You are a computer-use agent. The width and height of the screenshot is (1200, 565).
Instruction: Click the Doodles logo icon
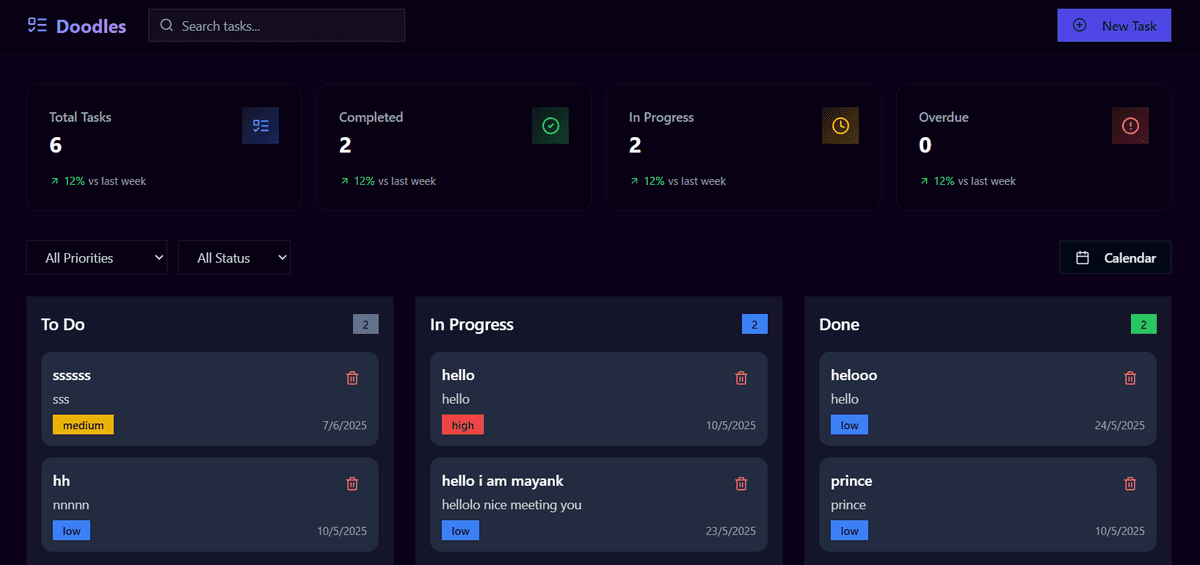pos(37,26)
